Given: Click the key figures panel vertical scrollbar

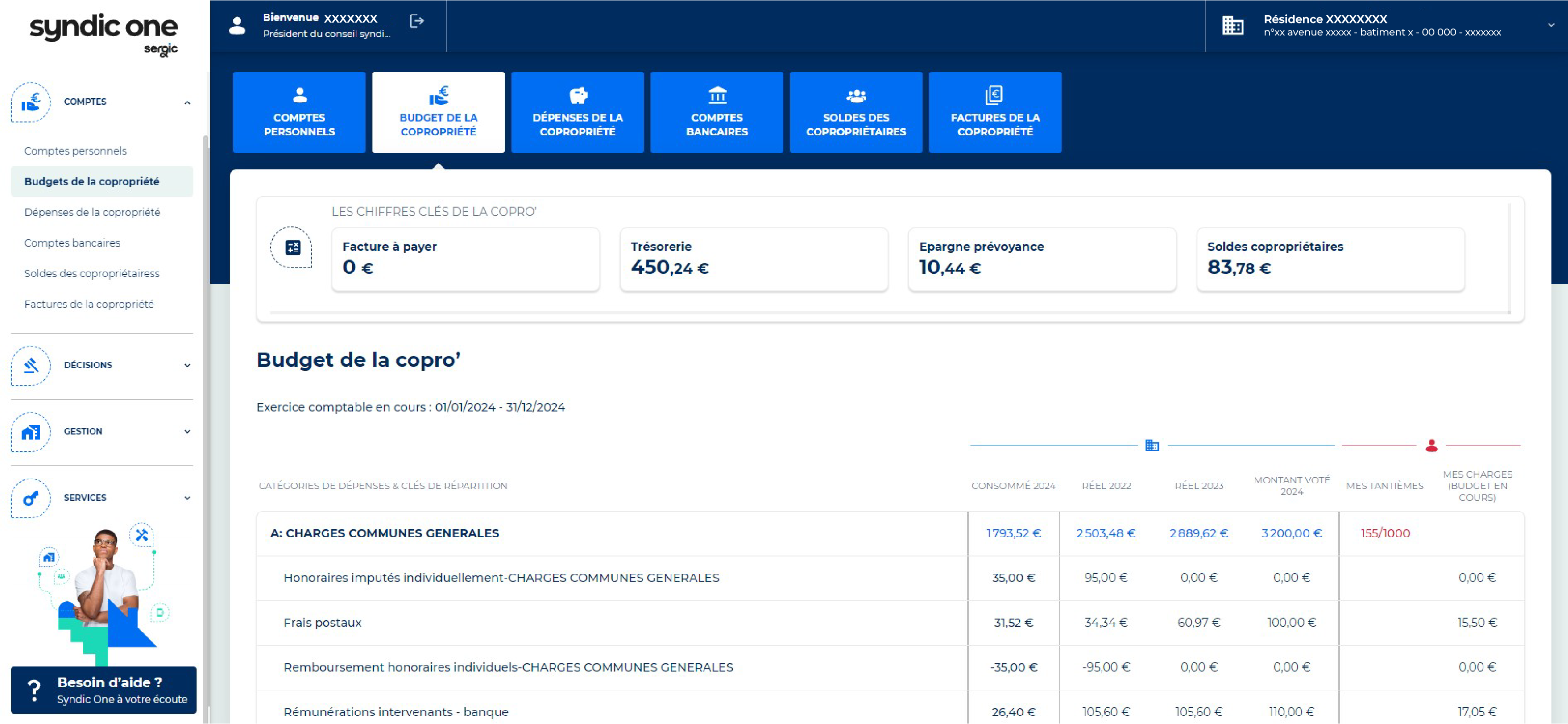Looking at the screenshot, I should [1510, 259].
